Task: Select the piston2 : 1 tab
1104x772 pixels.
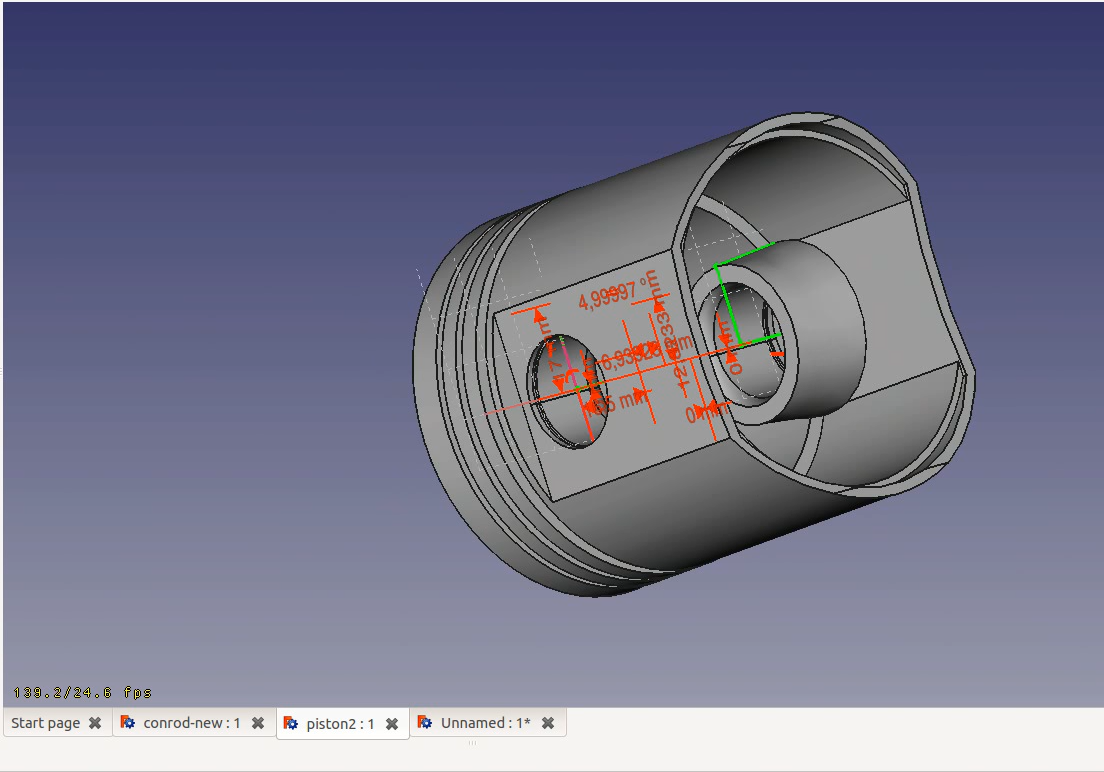Action: [x=340, y=724]
